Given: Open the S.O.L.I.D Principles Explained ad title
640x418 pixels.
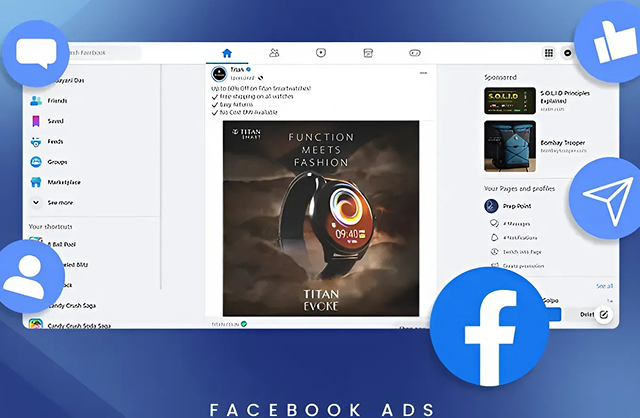Looking at the screenshot, I should (565, 97).
